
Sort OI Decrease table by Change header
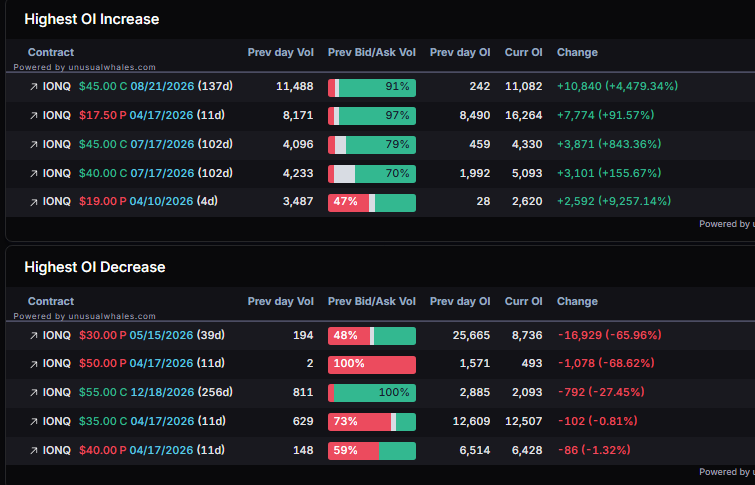(x=577, y=301)
